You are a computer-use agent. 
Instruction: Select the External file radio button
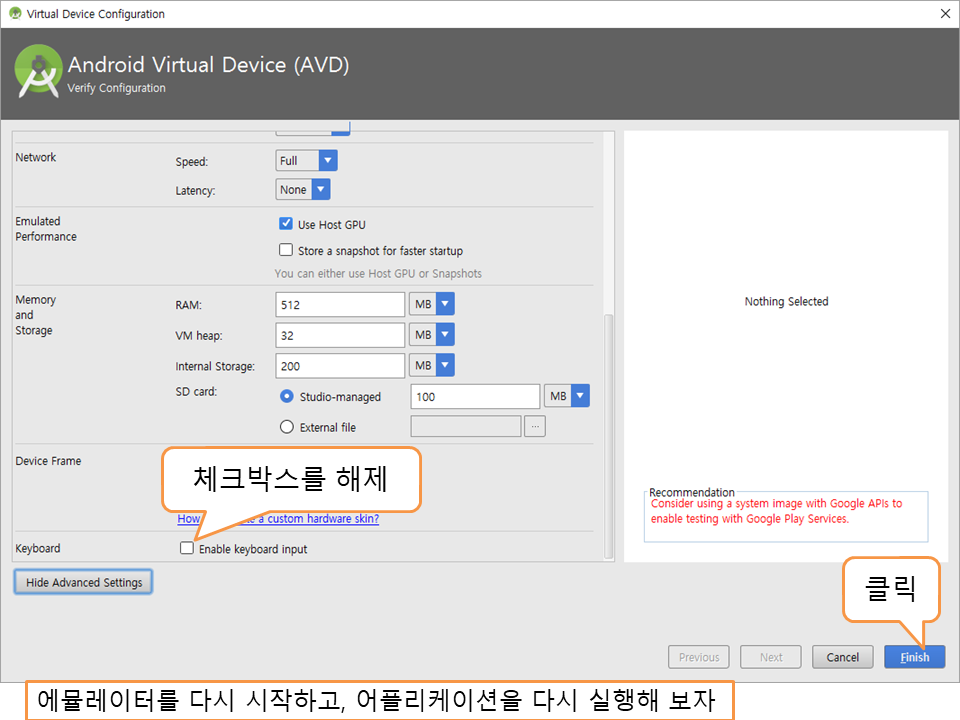pos(287,427)
